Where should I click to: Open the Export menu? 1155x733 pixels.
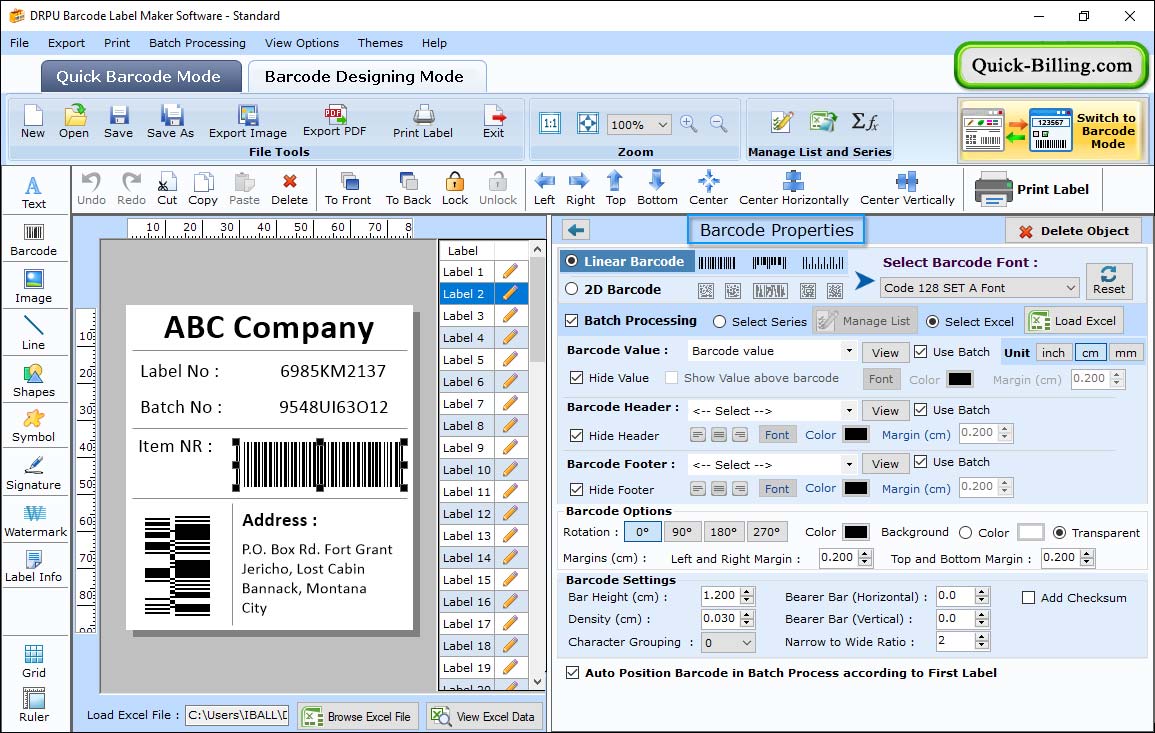[66, 43]
